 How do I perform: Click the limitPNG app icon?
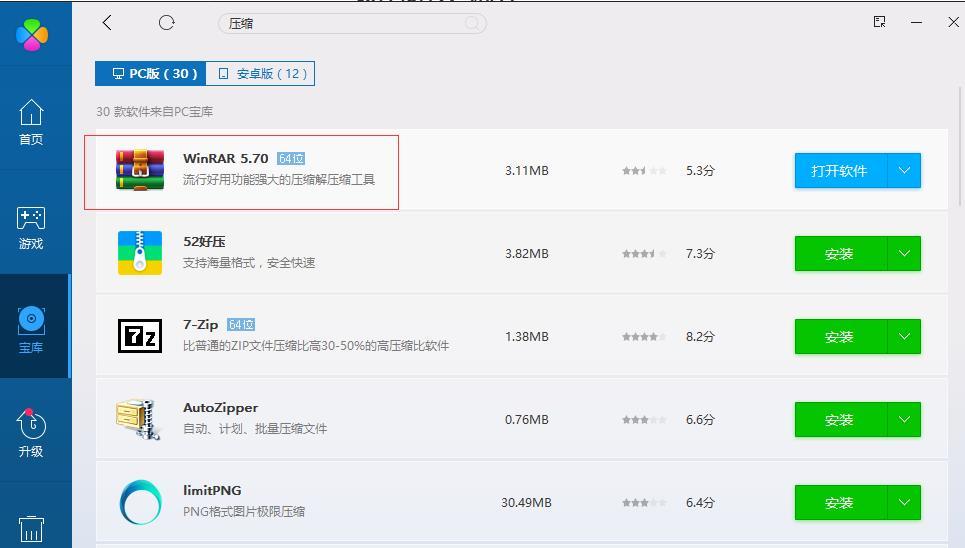140,502
